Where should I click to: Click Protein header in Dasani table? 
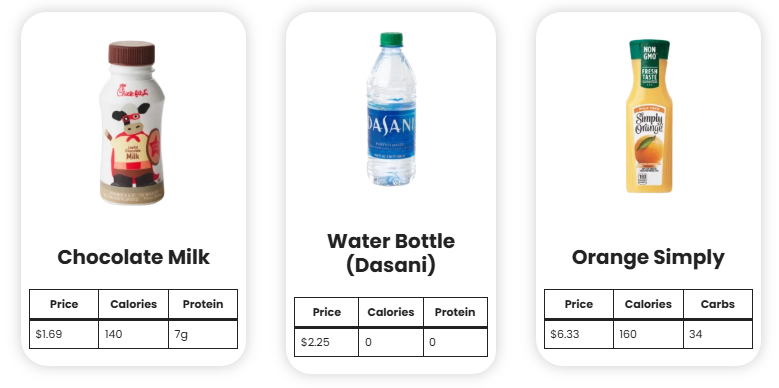coord(455,312)
